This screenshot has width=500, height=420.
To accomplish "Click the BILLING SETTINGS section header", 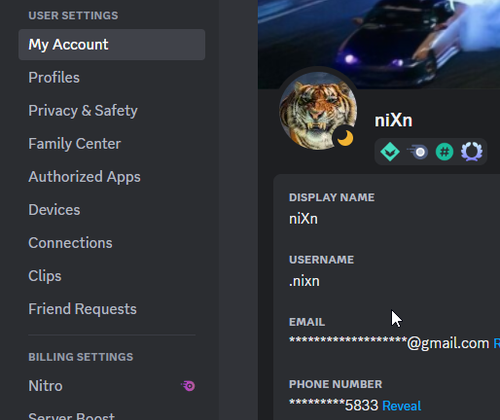I will (x=81, y=357).
